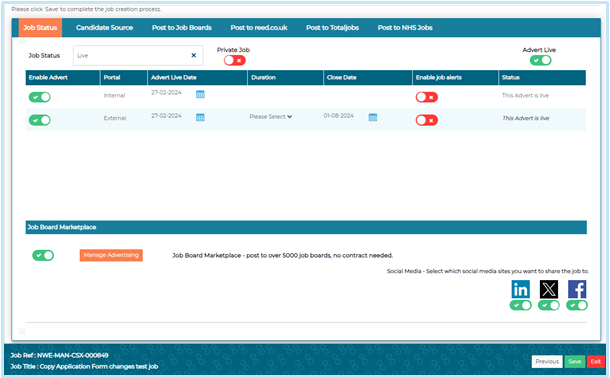
Task: Click Internal Advert Live Date 27-02-2024
Action: click(166, 93)
